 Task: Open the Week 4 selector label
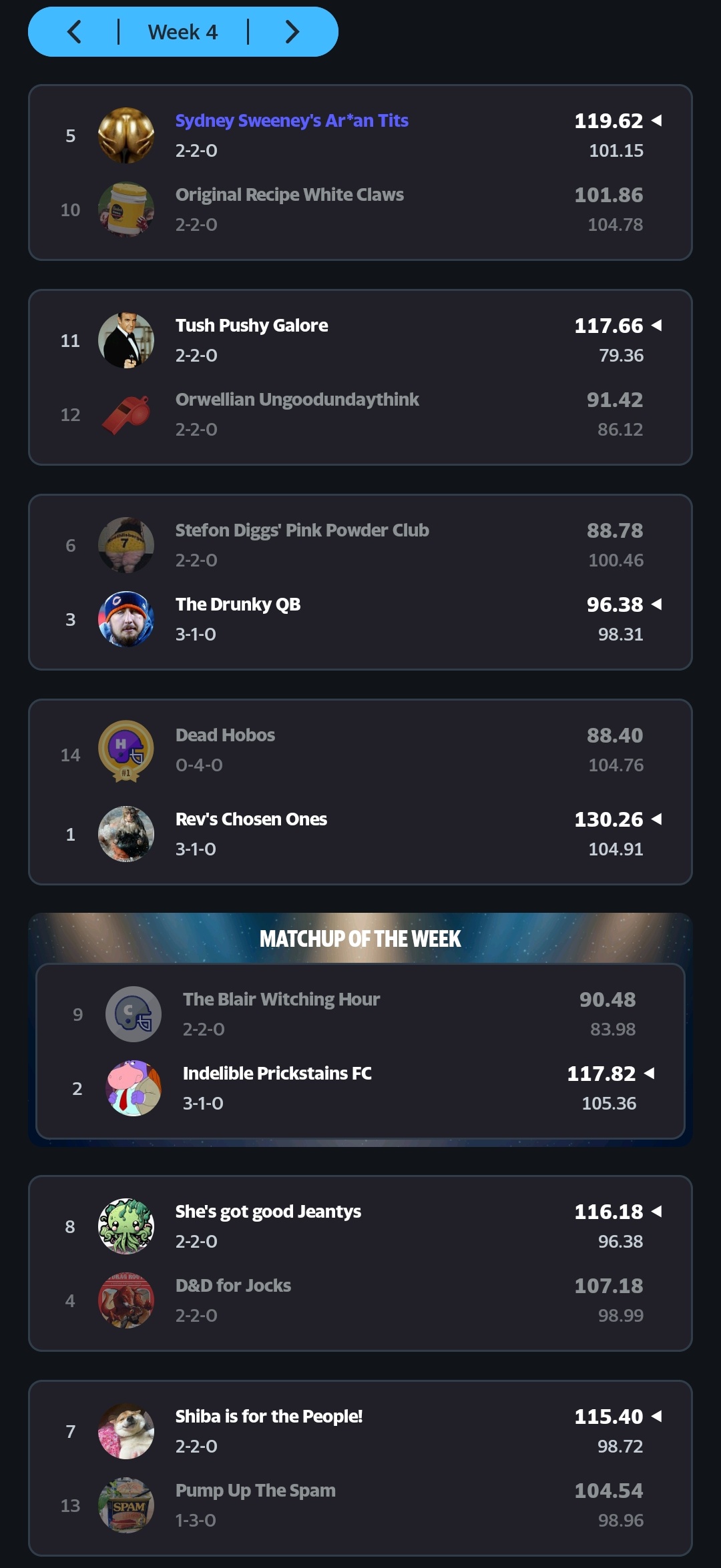pos(183,32)
